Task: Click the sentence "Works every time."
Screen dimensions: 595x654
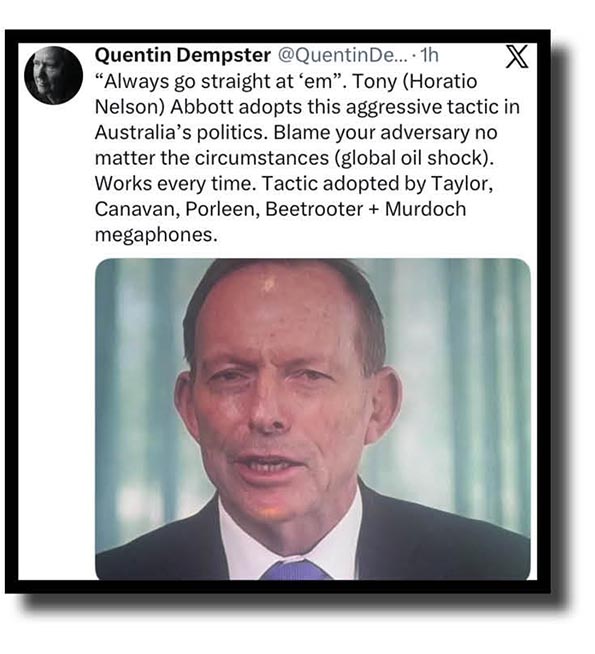Action: [x=176, y=183]
